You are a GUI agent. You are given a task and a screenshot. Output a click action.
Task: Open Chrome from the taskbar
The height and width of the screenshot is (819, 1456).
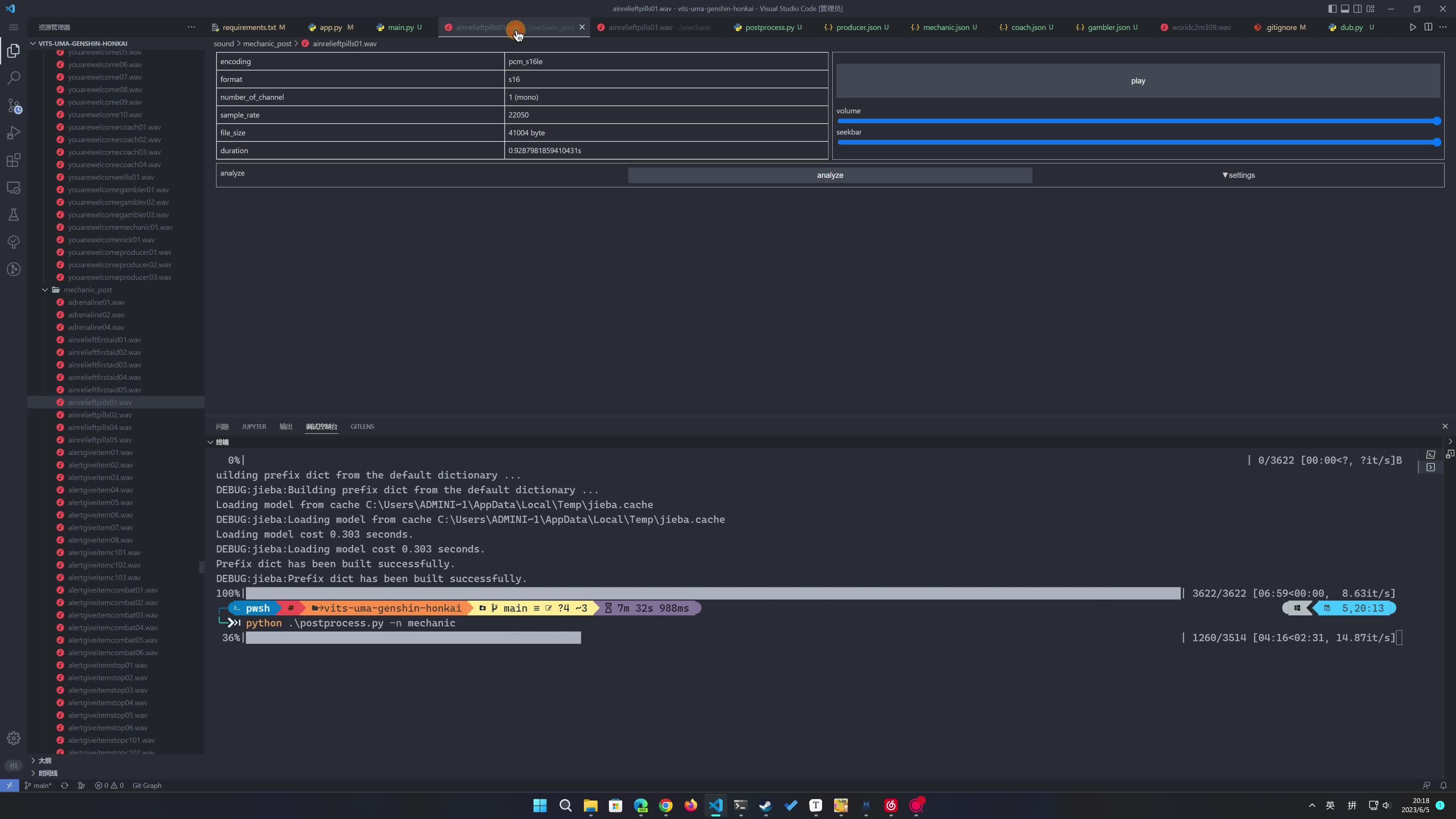pyautogui.click(x=666, y=805)
